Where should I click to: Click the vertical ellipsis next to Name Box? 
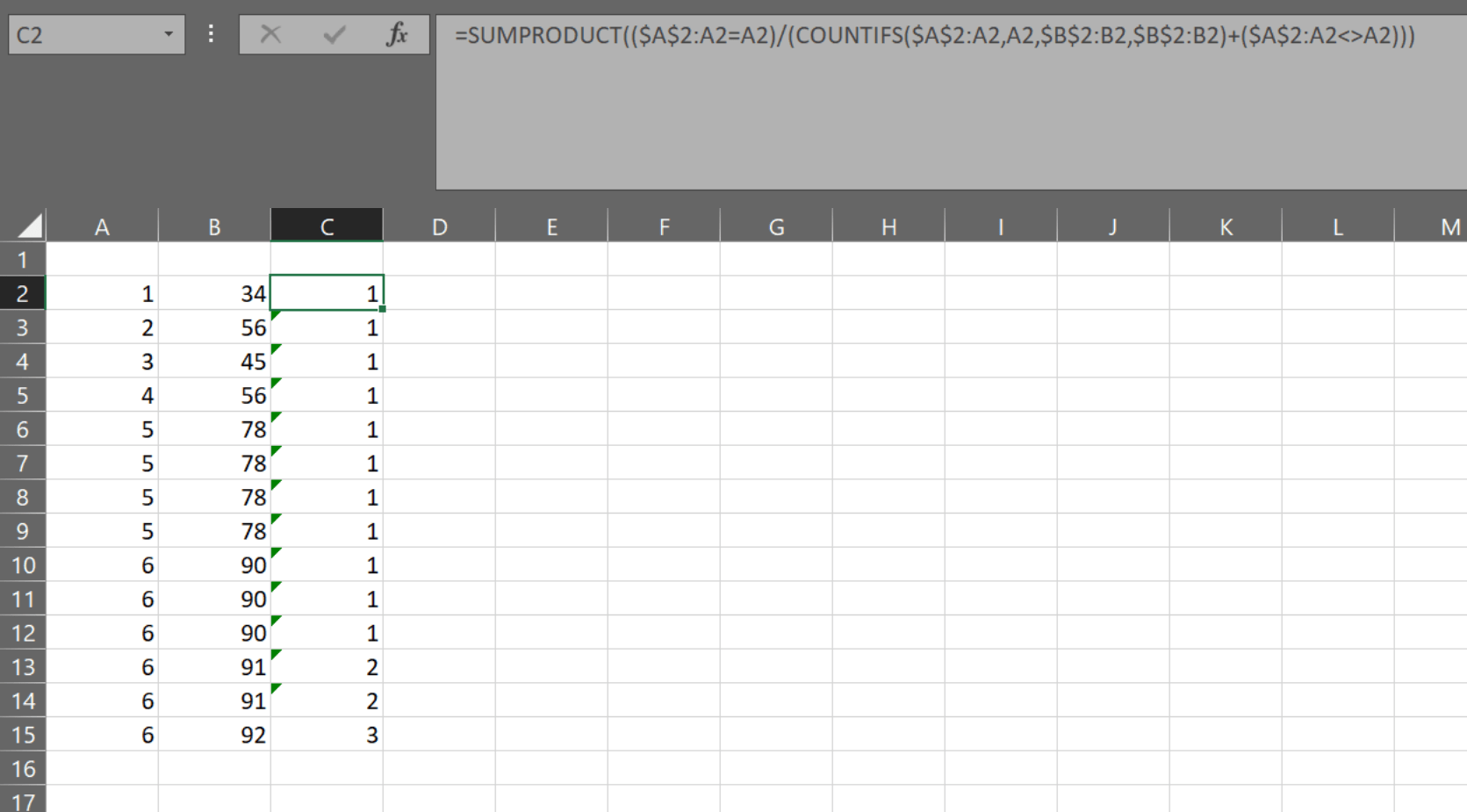point(210,34)
